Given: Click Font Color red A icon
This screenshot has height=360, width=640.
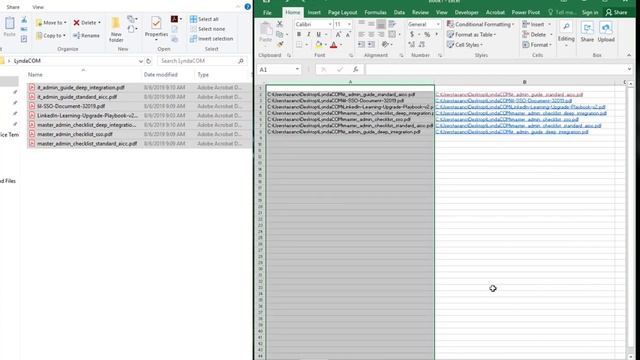Looking at the screenshot, I should [333, 44].
